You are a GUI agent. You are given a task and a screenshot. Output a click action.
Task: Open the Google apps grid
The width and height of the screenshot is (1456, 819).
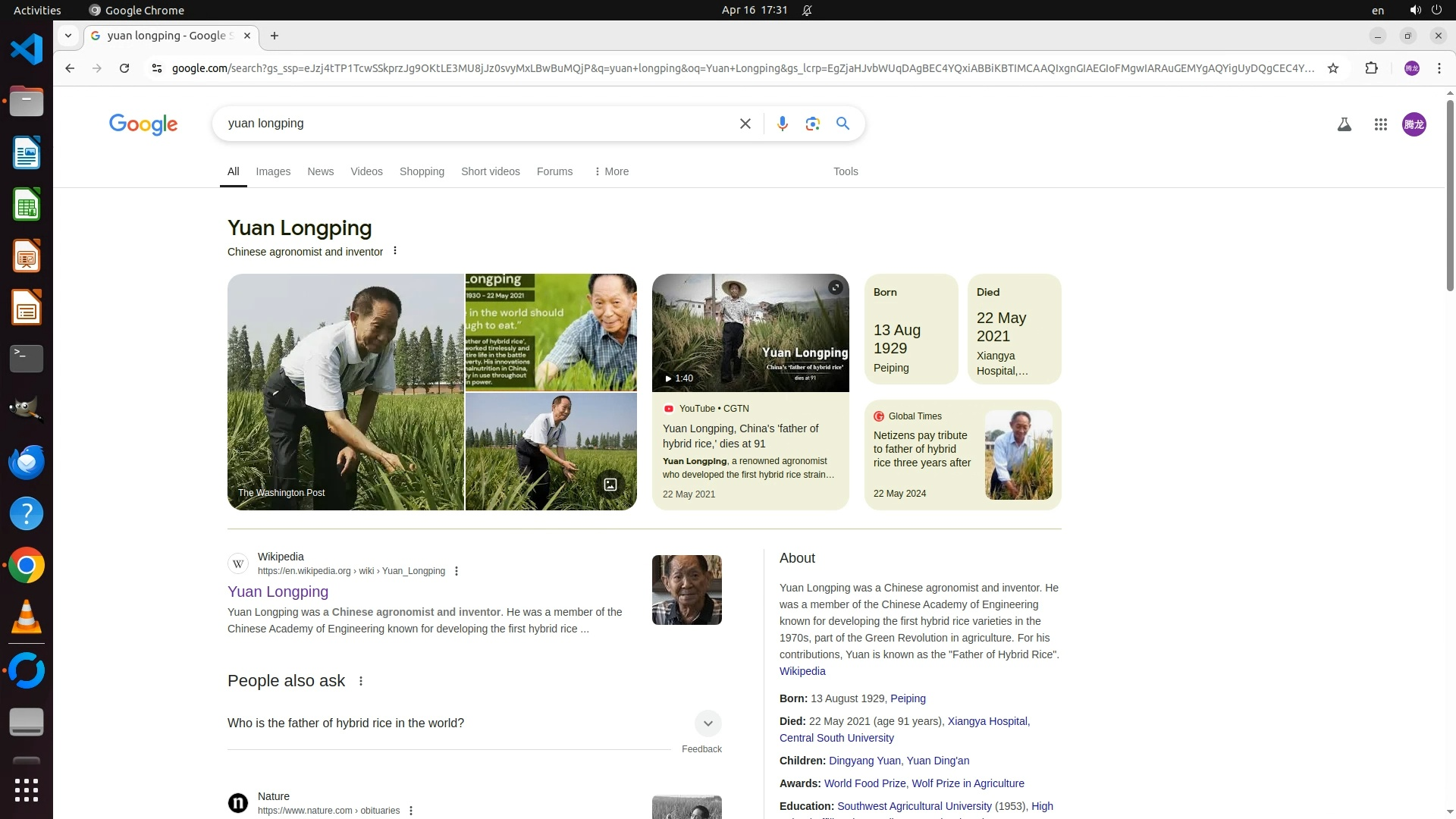tap(1380, 124)
